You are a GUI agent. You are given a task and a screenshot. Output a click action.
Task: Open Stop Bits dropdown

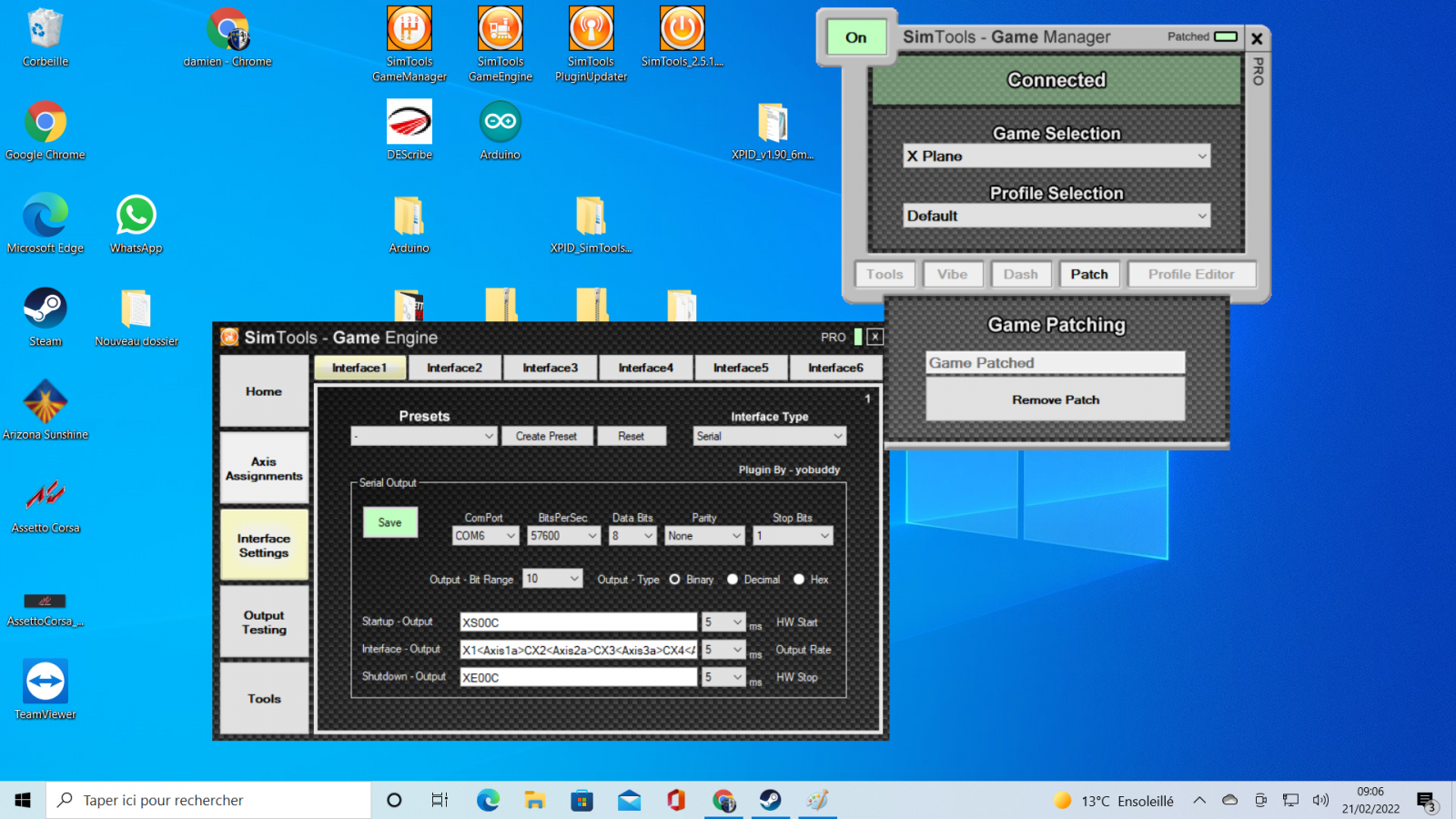pyautogui.click(x=793, y=536)
